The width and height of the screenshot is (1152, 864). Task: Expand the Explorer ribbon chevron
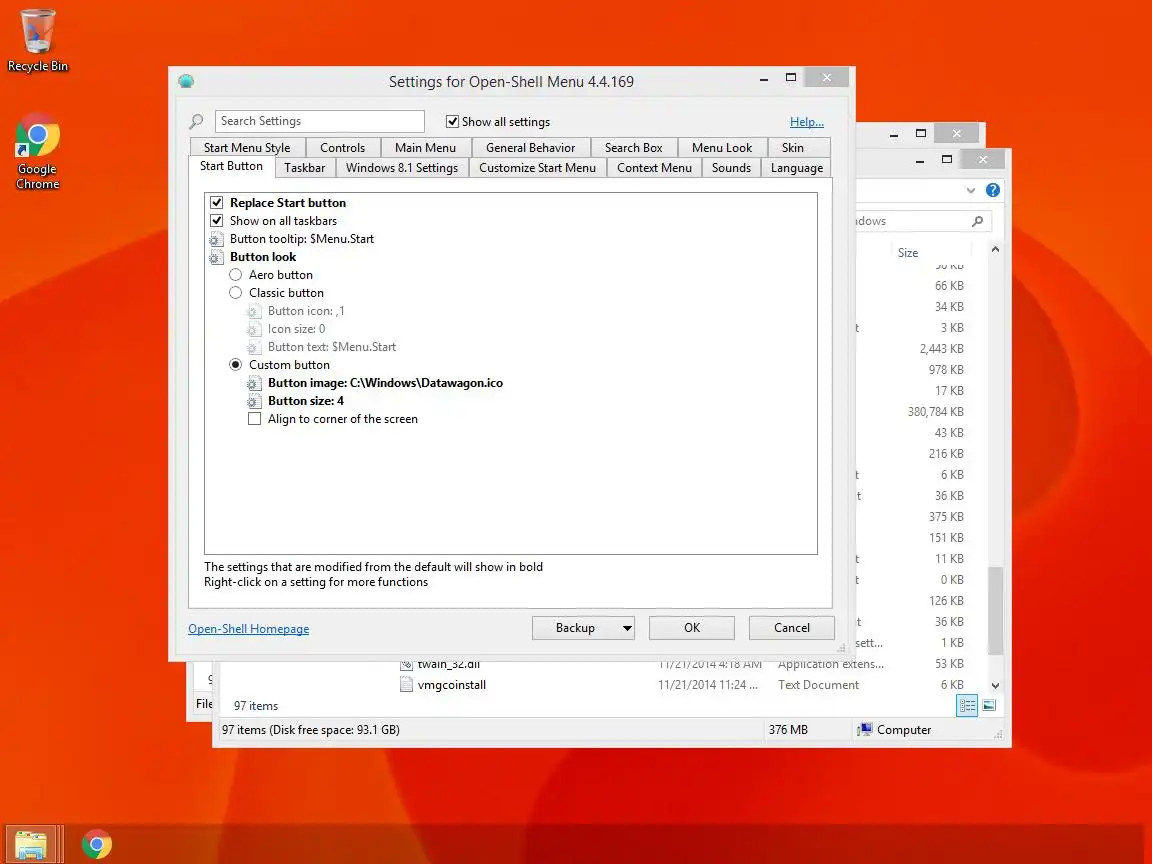[x=971, y=190]
